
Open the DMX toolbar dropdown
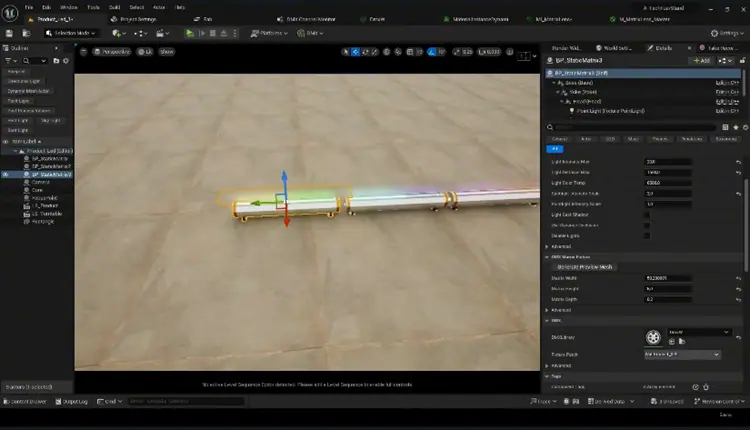[x=310, y=33]
